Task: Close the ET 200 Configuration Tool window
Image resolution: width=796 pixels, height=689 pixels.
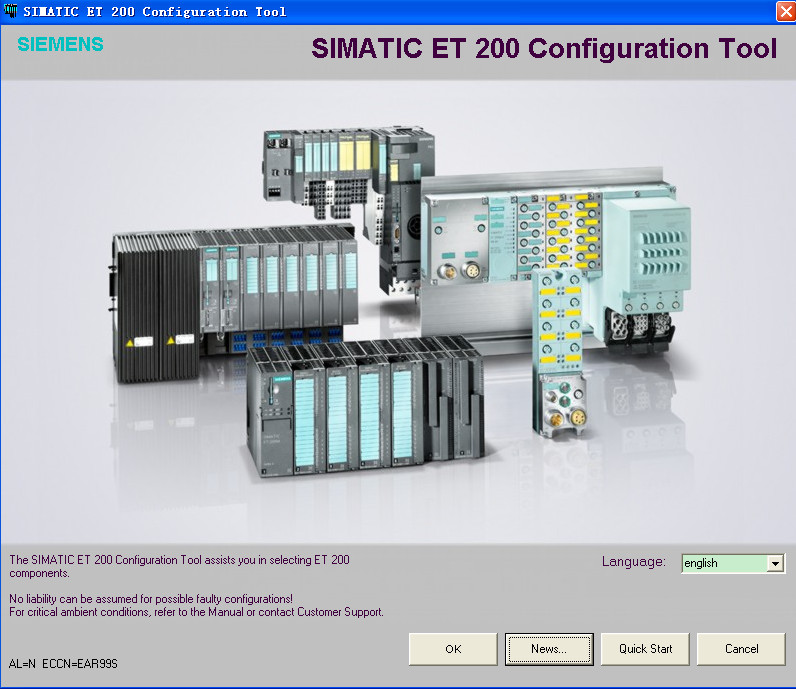Action: [785, 11]
